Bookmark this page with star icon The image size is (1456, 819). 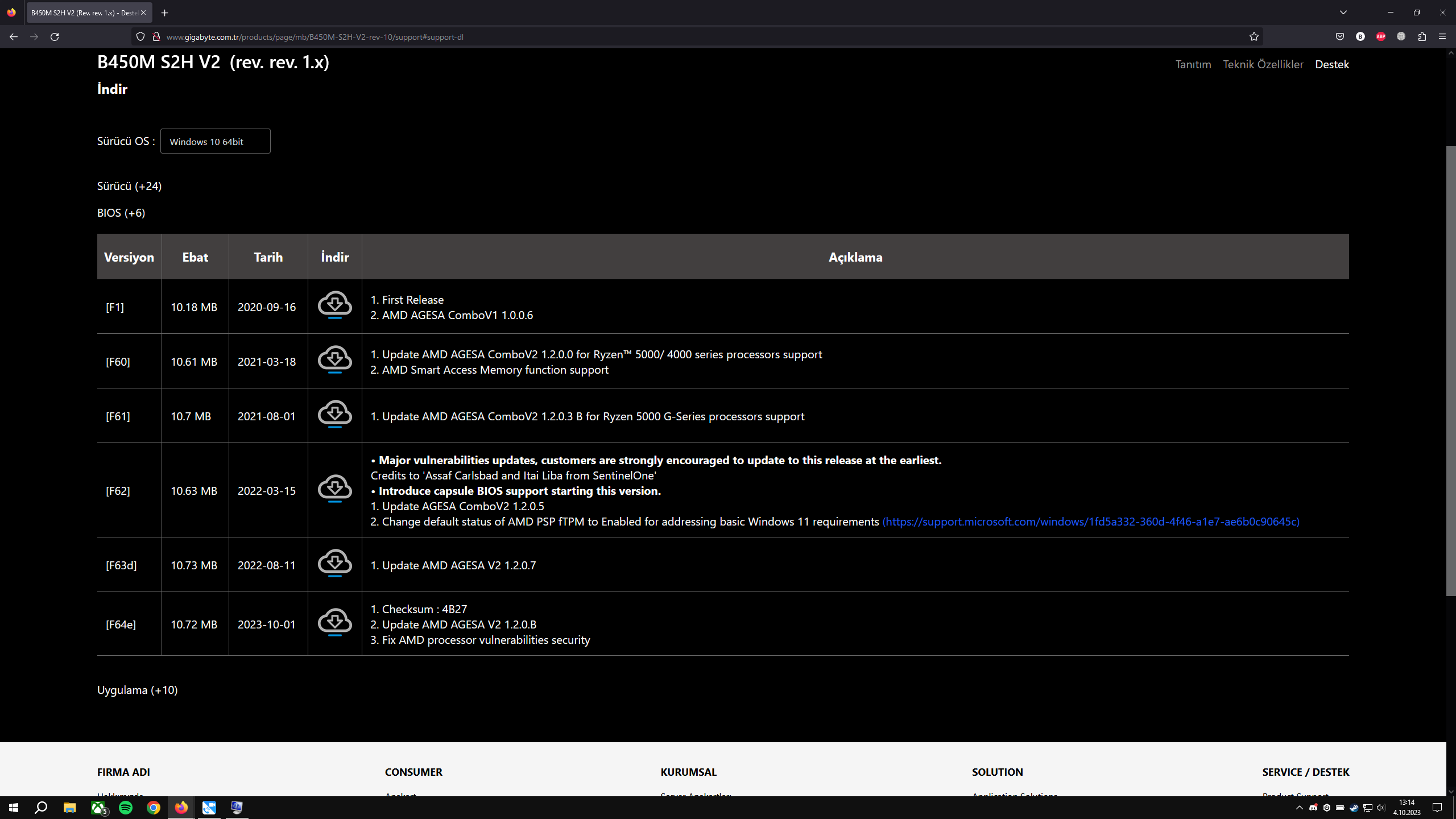point(1254,37)
